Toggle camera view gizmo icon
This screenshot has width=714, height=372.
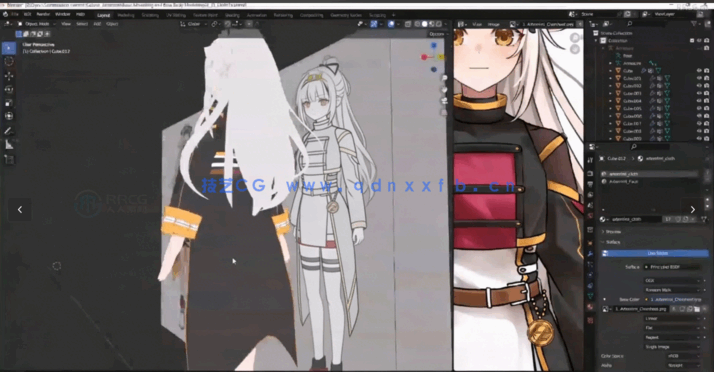coord(444,101)
